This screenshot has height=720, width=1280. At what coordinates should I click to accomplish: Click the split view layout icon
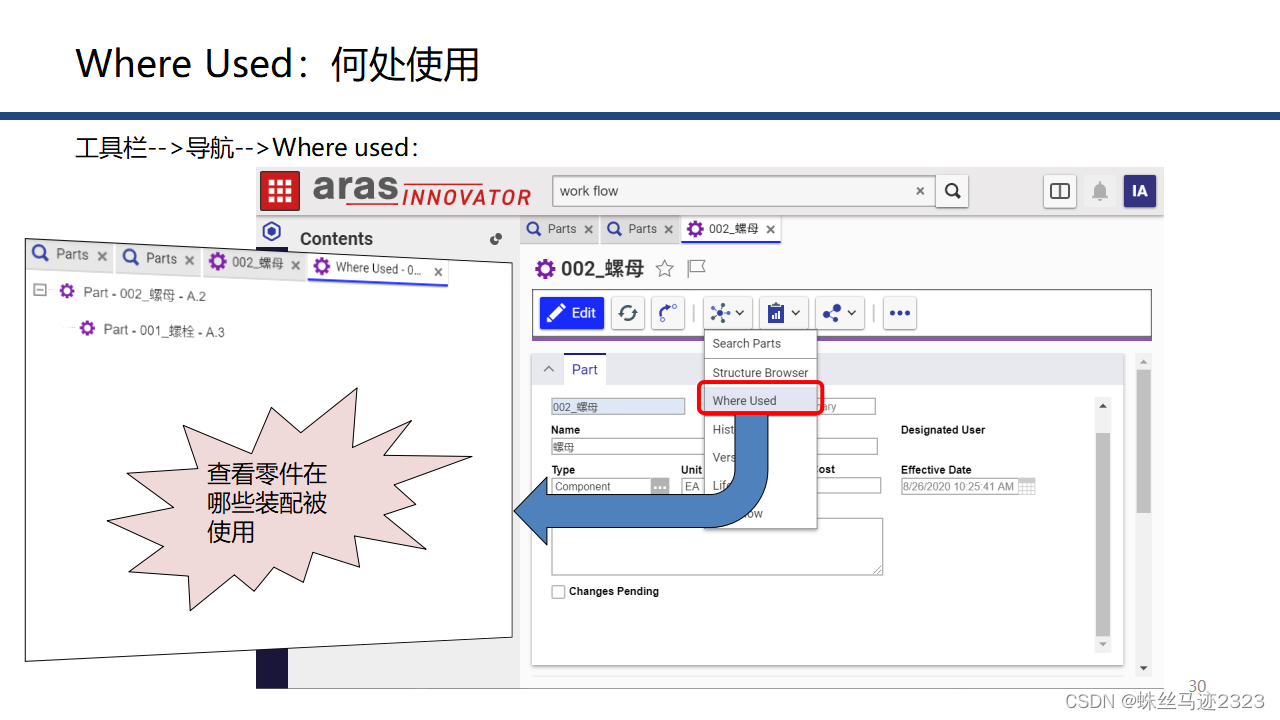point(1059,191)
